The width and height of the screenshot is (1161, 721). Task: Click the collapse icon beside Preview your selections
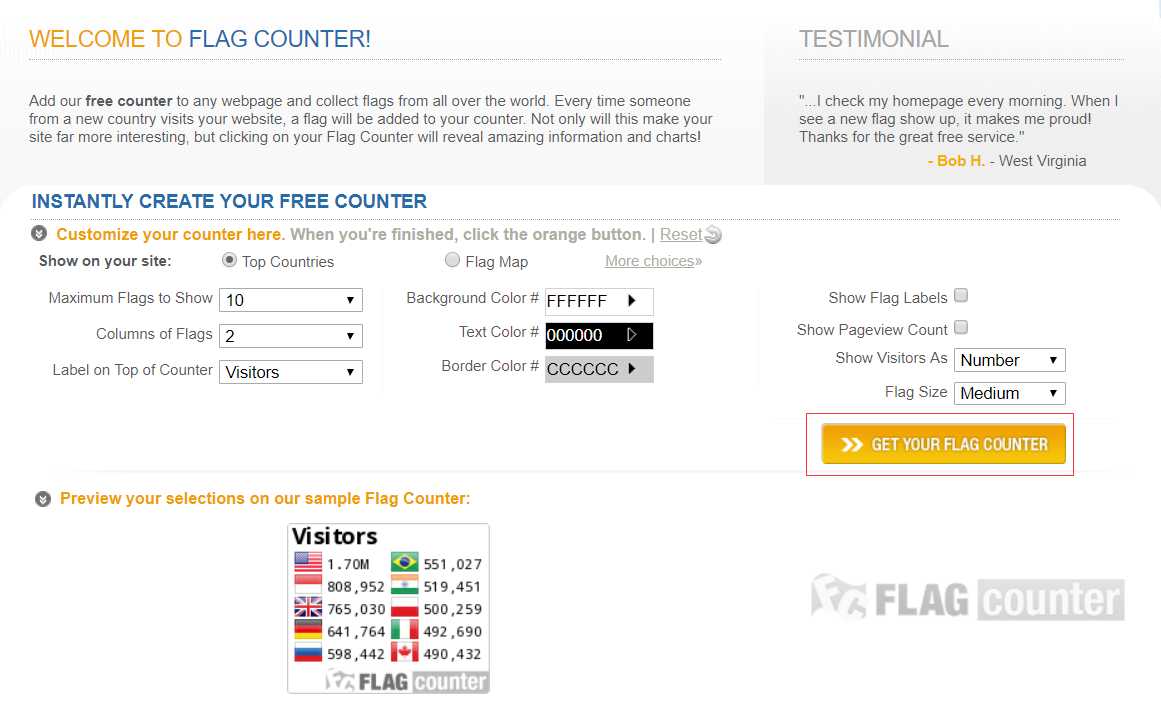point(43,499)
